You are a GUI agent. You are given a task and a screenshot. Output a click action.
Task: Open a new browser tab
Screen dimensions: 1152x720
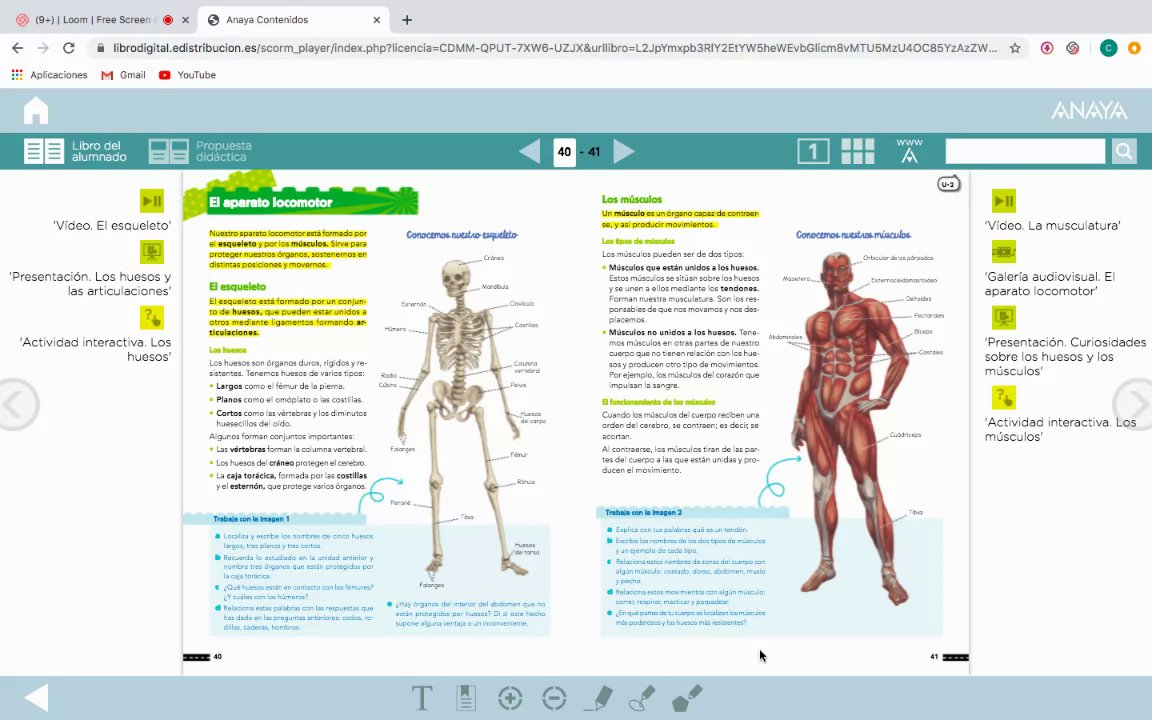pos(407,20)
